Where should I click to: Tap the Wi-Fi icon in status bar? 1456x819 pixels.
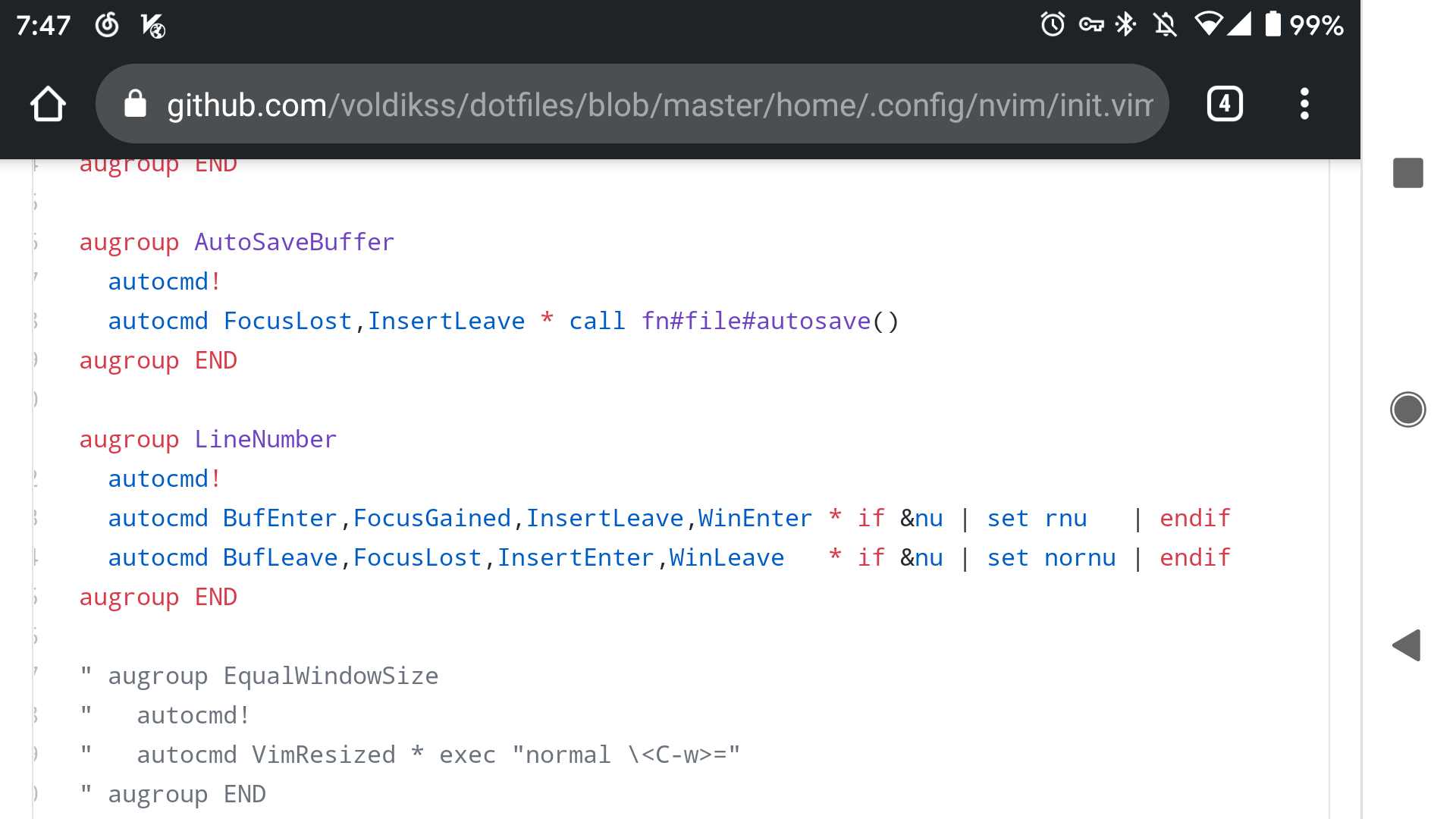pyautogui.click(x=1207, y=25)
